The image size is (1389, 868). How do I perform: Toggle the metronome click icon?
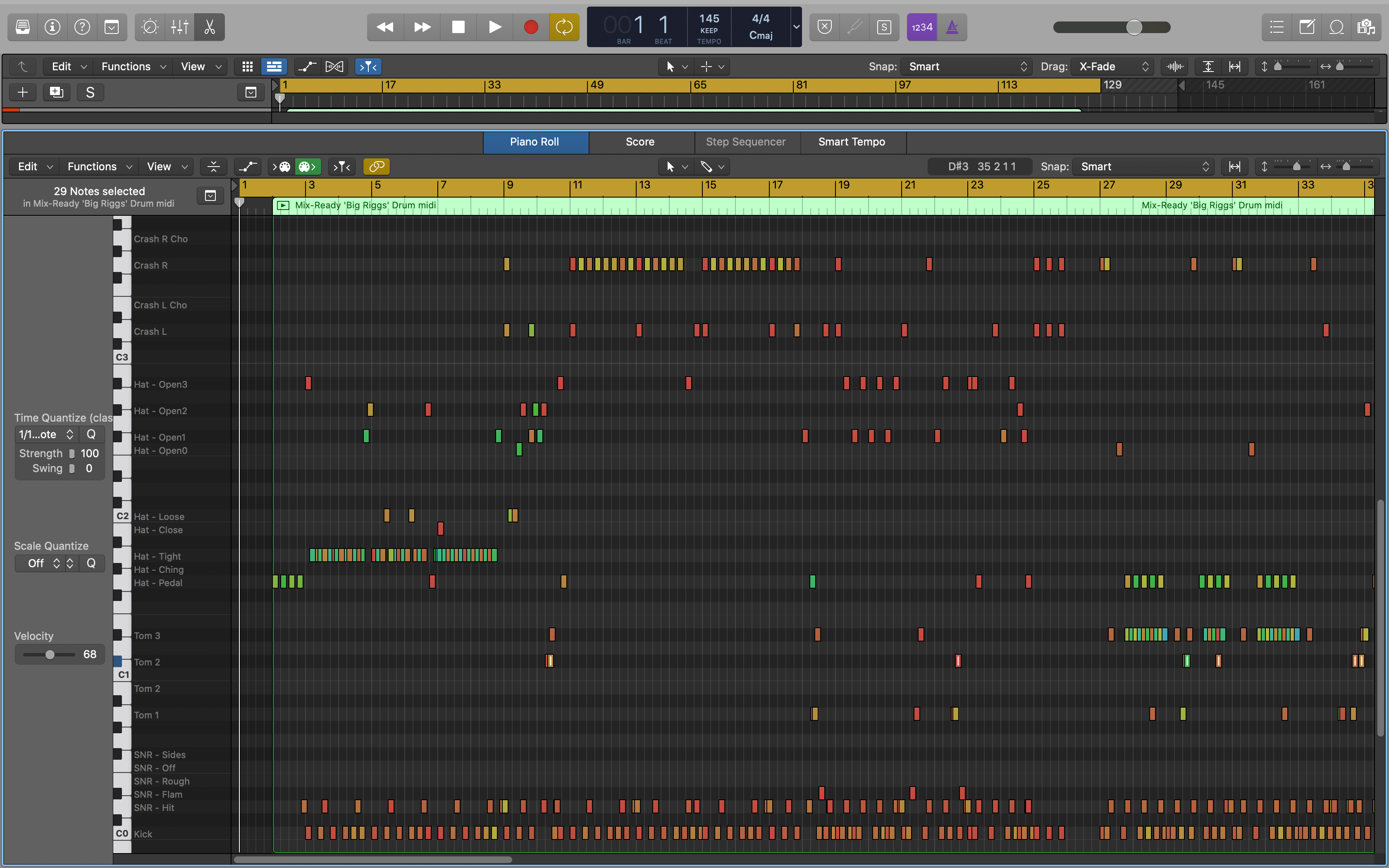click(x=952, y=27)
